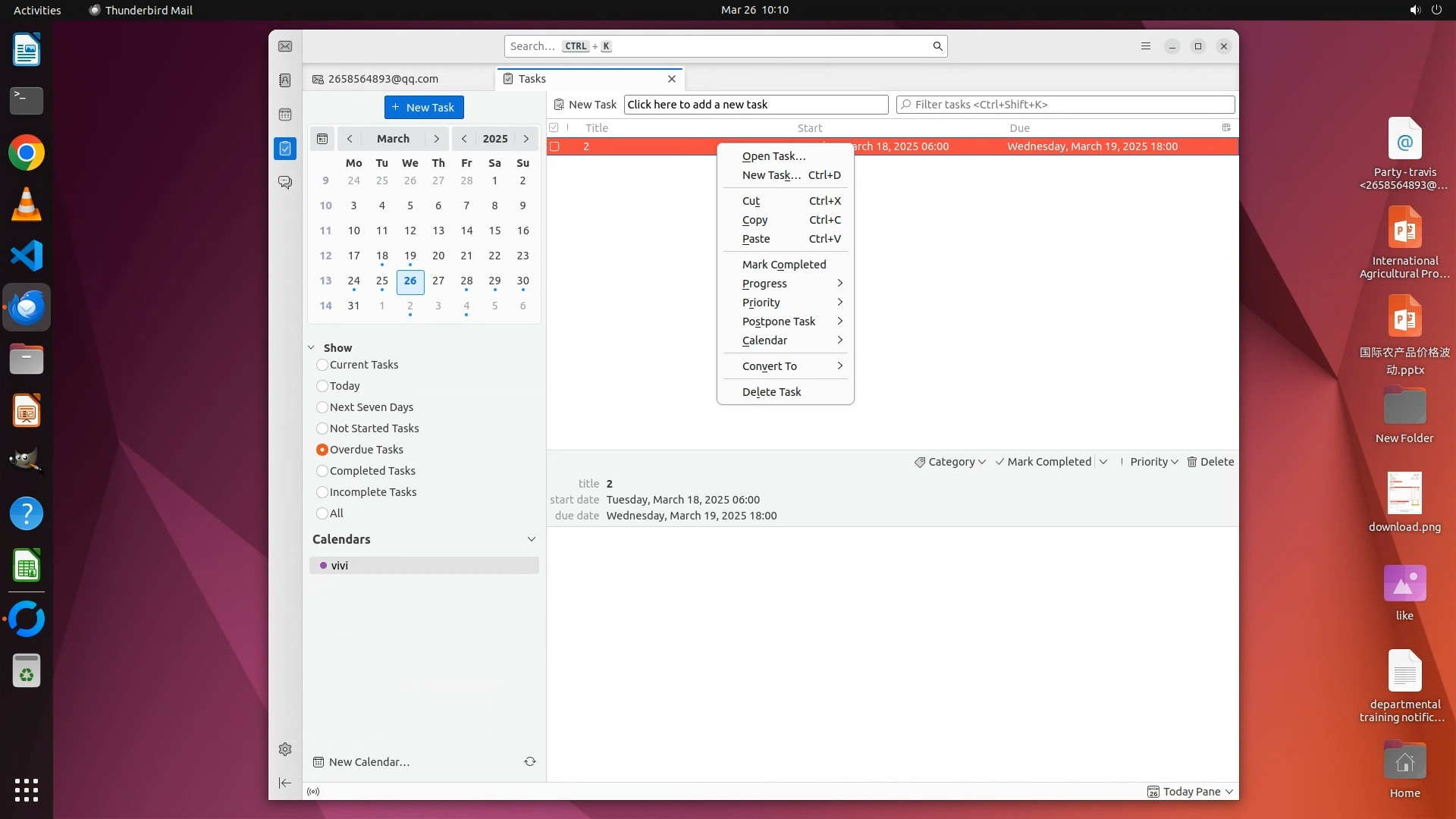
Task: Click the Filter tasks search field
Action: [x=1065, y=105]
